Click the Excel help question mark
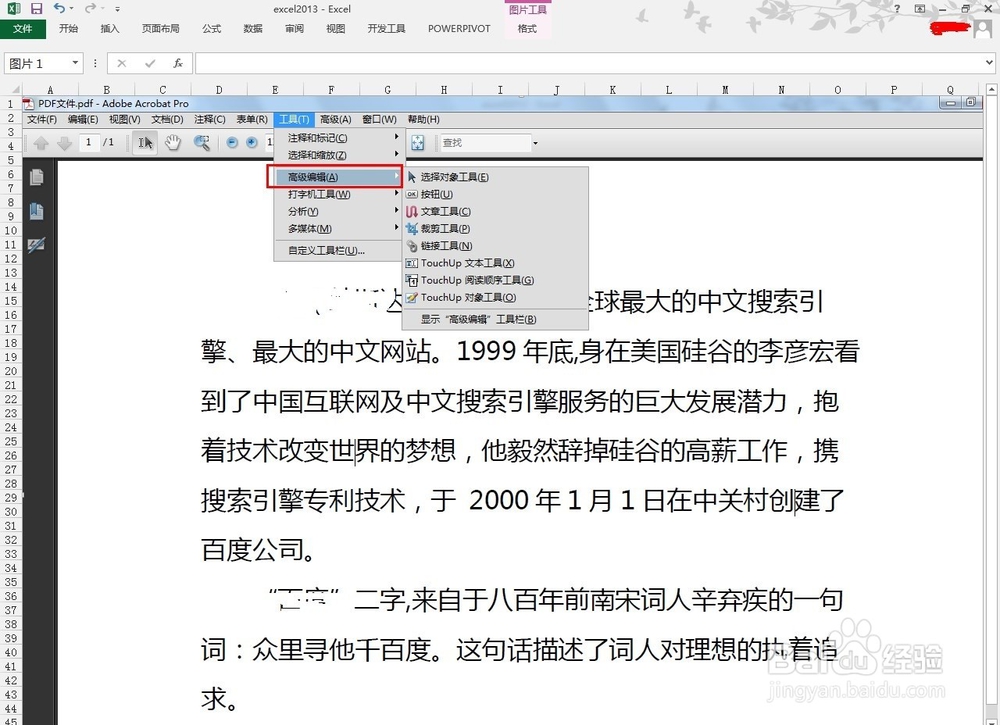This screenshot has height=725, width=1000. click(x=897, y=8)
